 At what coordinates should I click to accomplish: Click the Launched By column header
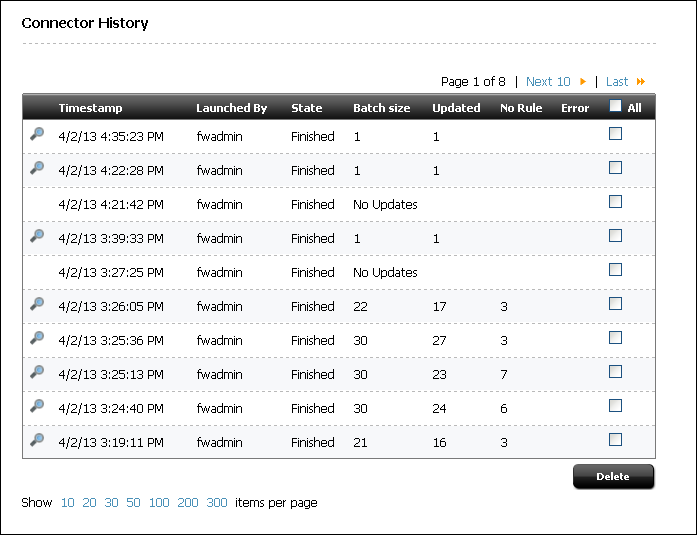[232, 108]
